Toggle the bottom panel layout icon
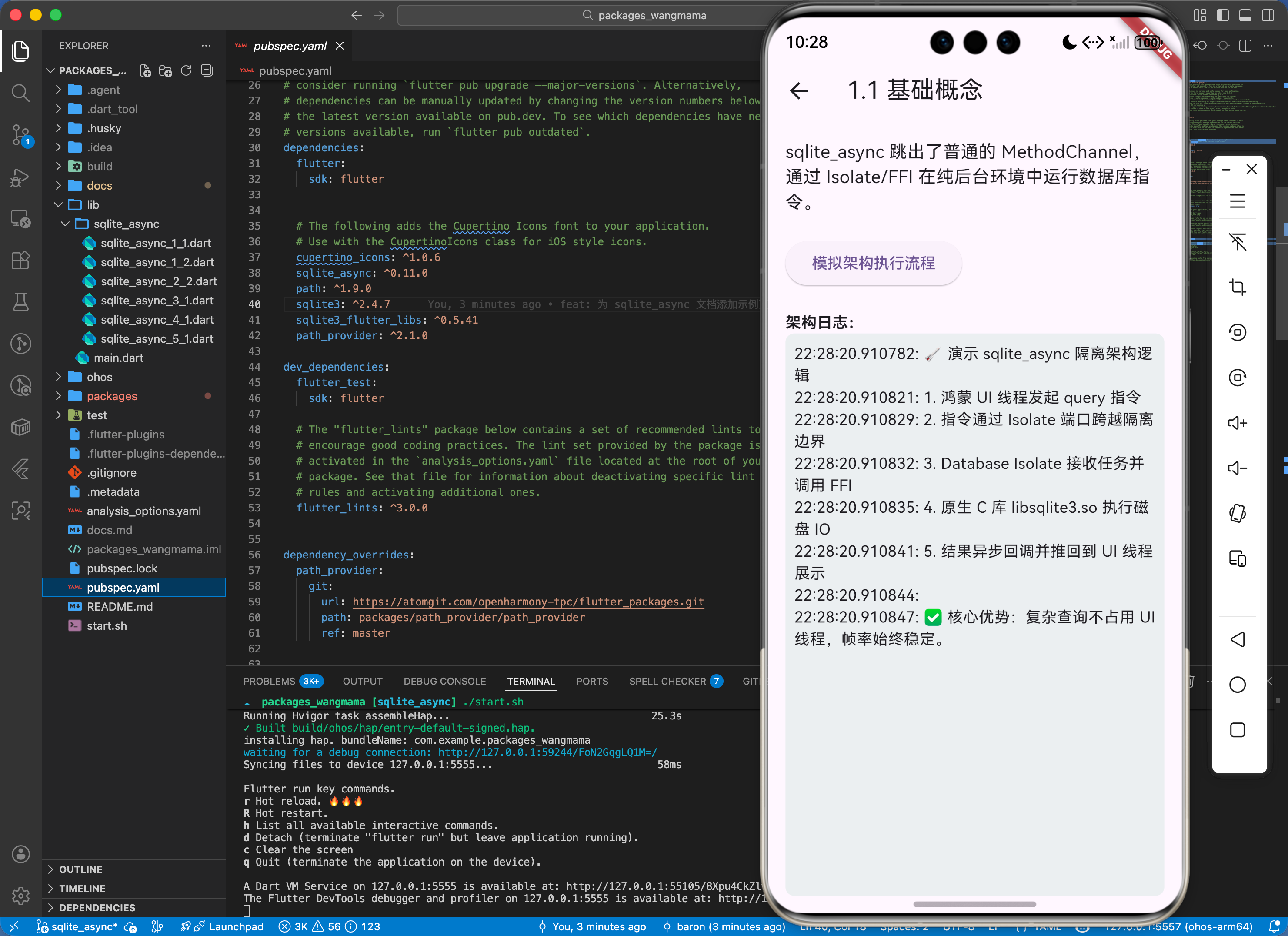This screenshot has width=1288, height=936. [1245, 15]
